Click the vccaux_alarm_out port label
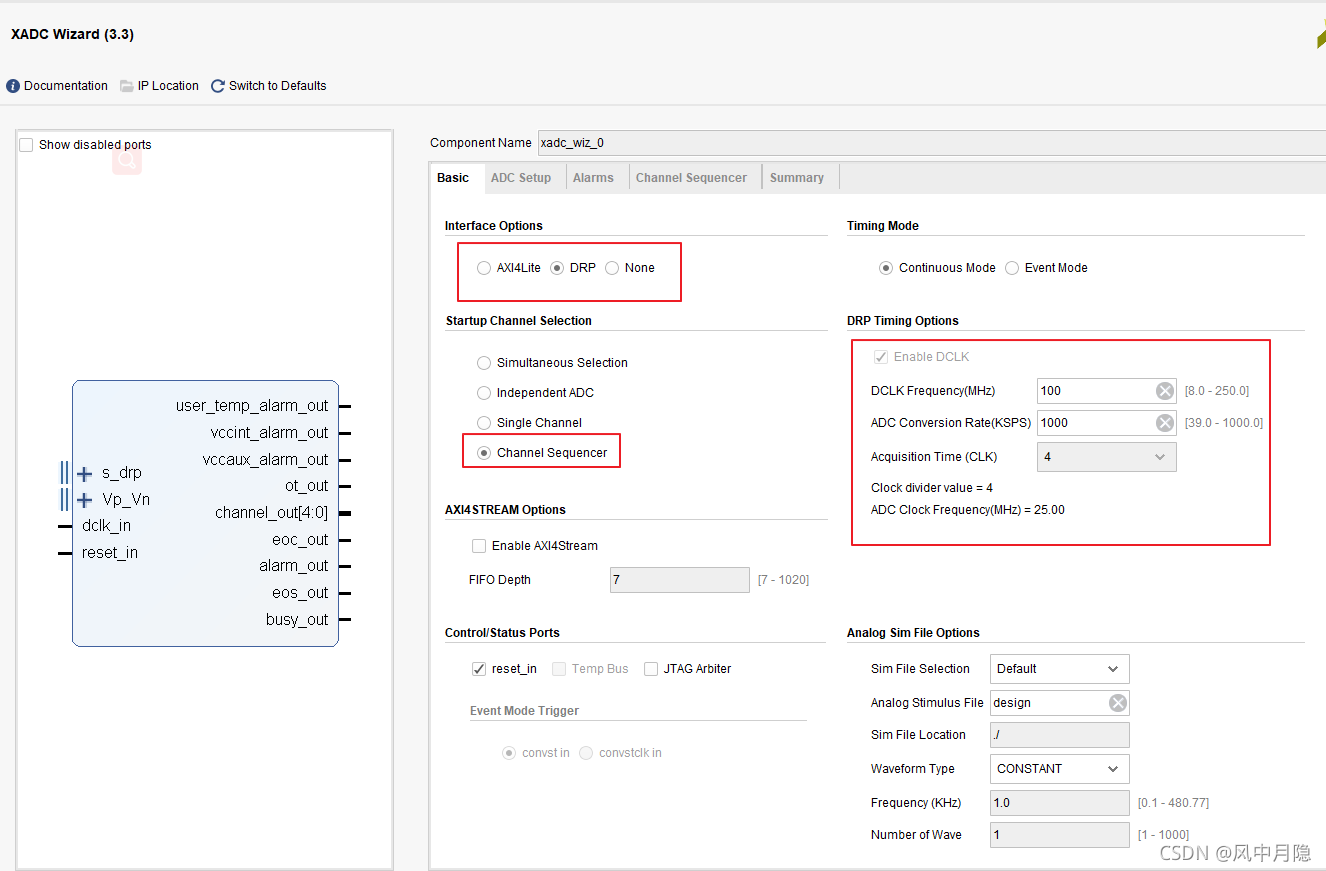The width and height of the screenshot is (1326, 871). pos(265,460)
